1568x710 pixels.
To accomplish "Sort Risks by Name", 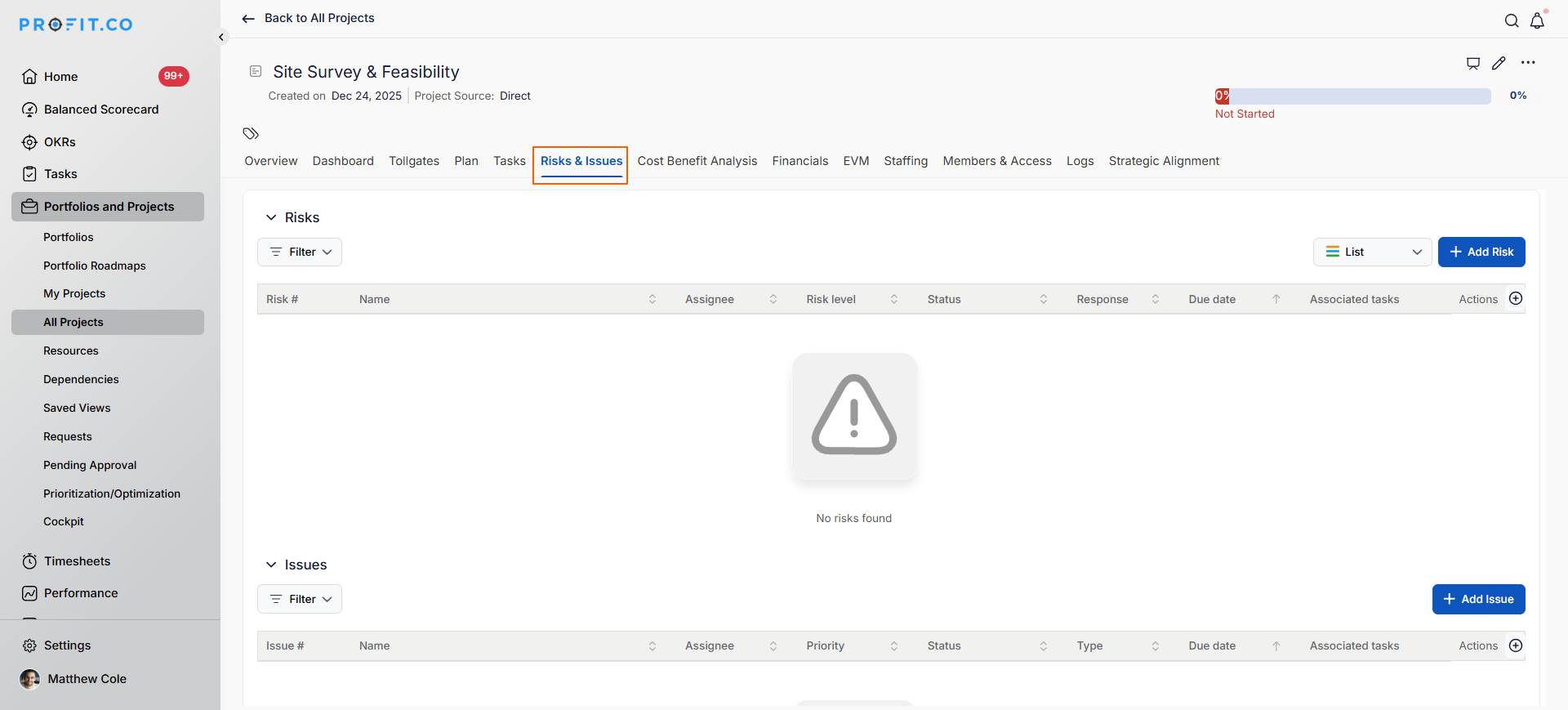I will pyautogui.click(x=653, y=299).
